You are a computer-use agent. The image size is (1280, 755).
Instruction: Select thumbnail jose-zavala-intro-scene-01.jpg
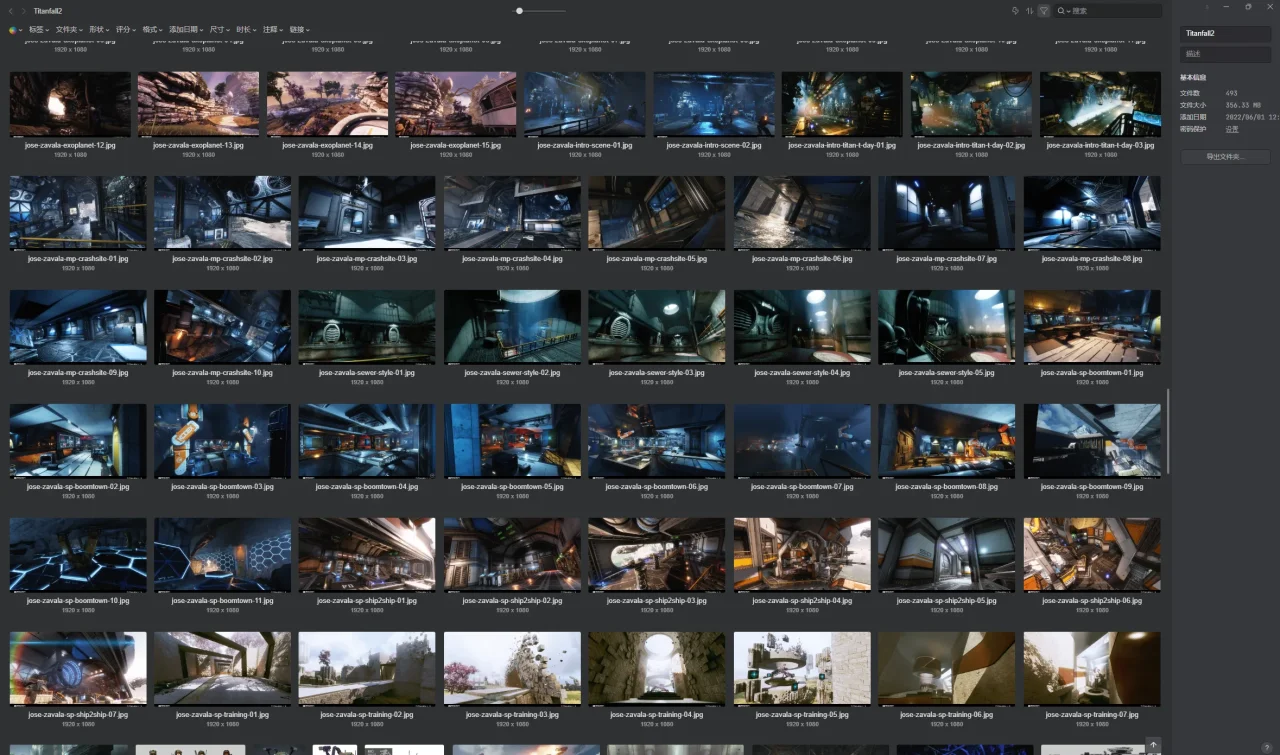(585, 103)
